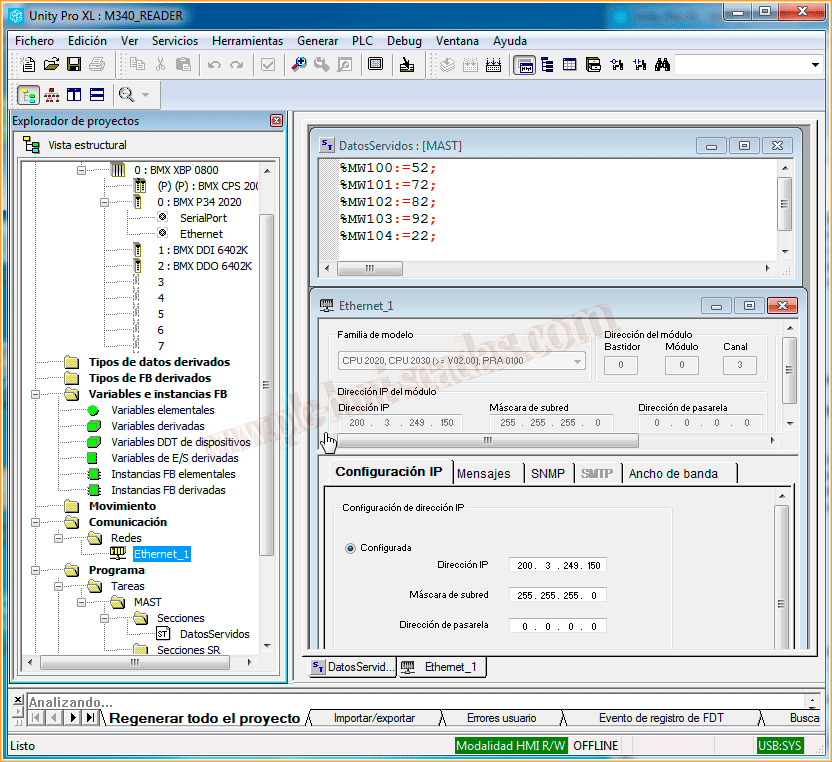Switch to the Ancho de banda tab

pos(673,473)
